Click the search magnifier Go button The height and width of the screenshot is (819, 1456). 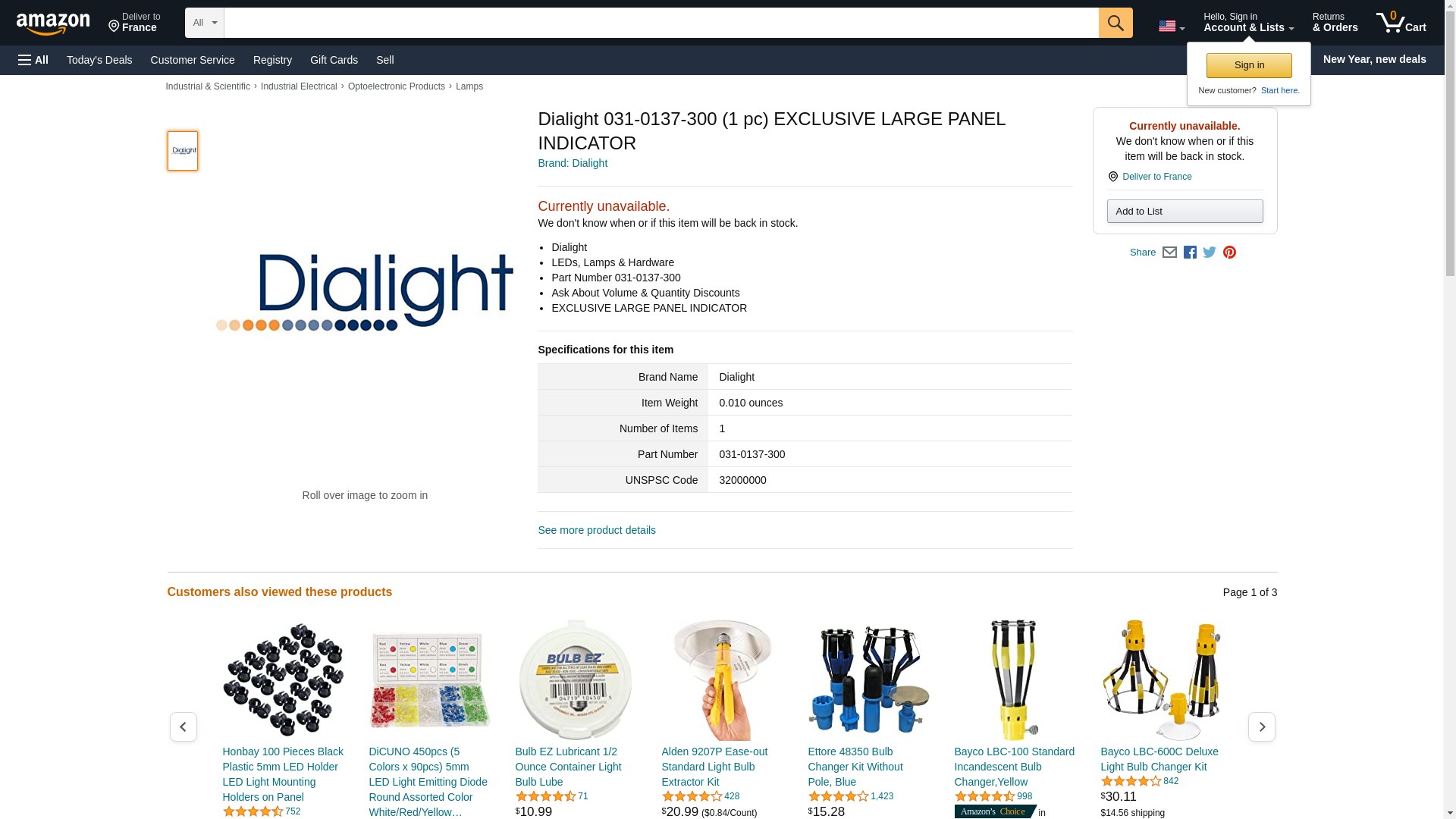[1115, 23]
